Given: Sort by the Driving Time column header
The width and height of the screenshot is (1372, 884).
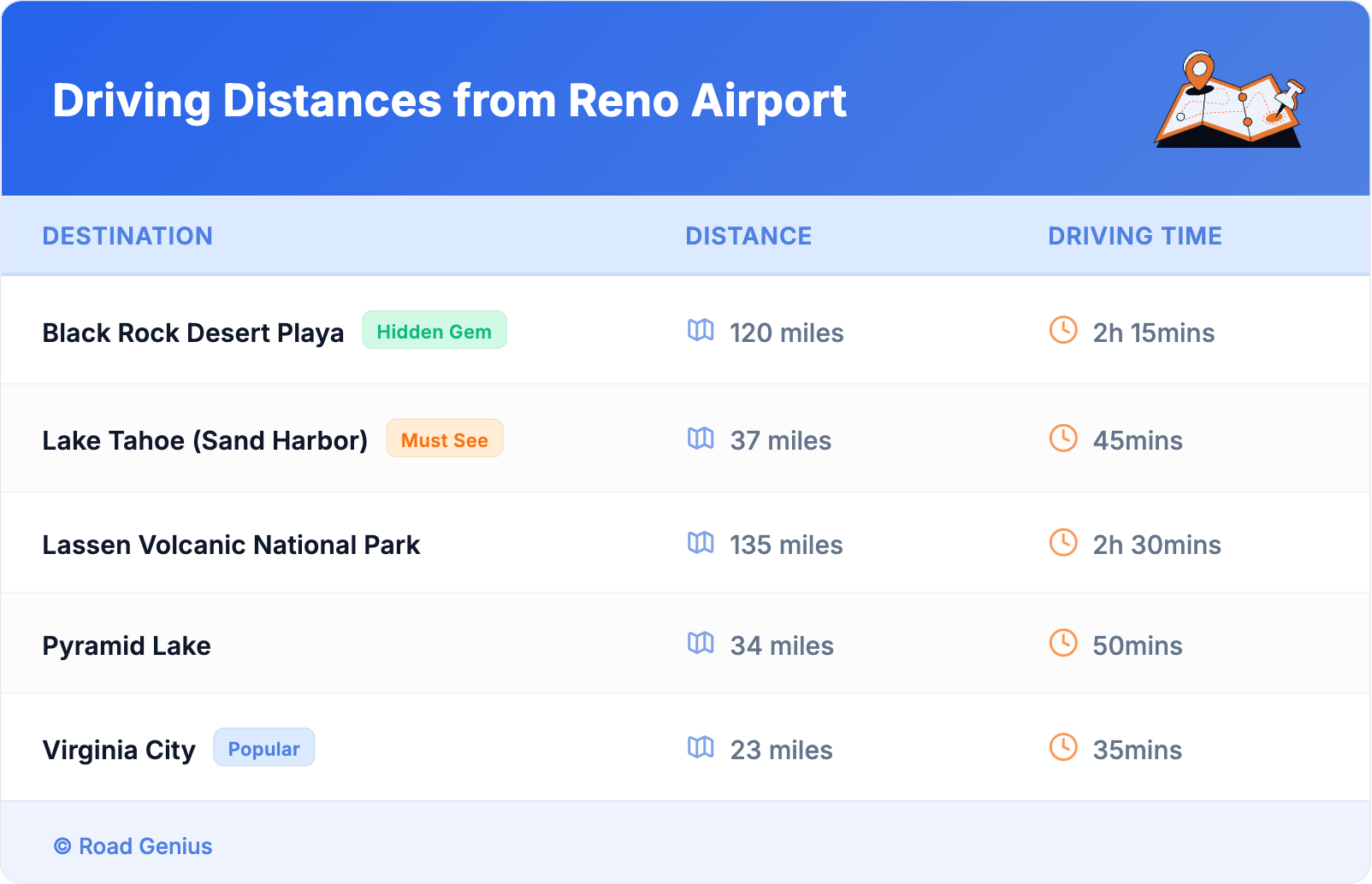Looking at the screenshot, I should (1134, 236).
